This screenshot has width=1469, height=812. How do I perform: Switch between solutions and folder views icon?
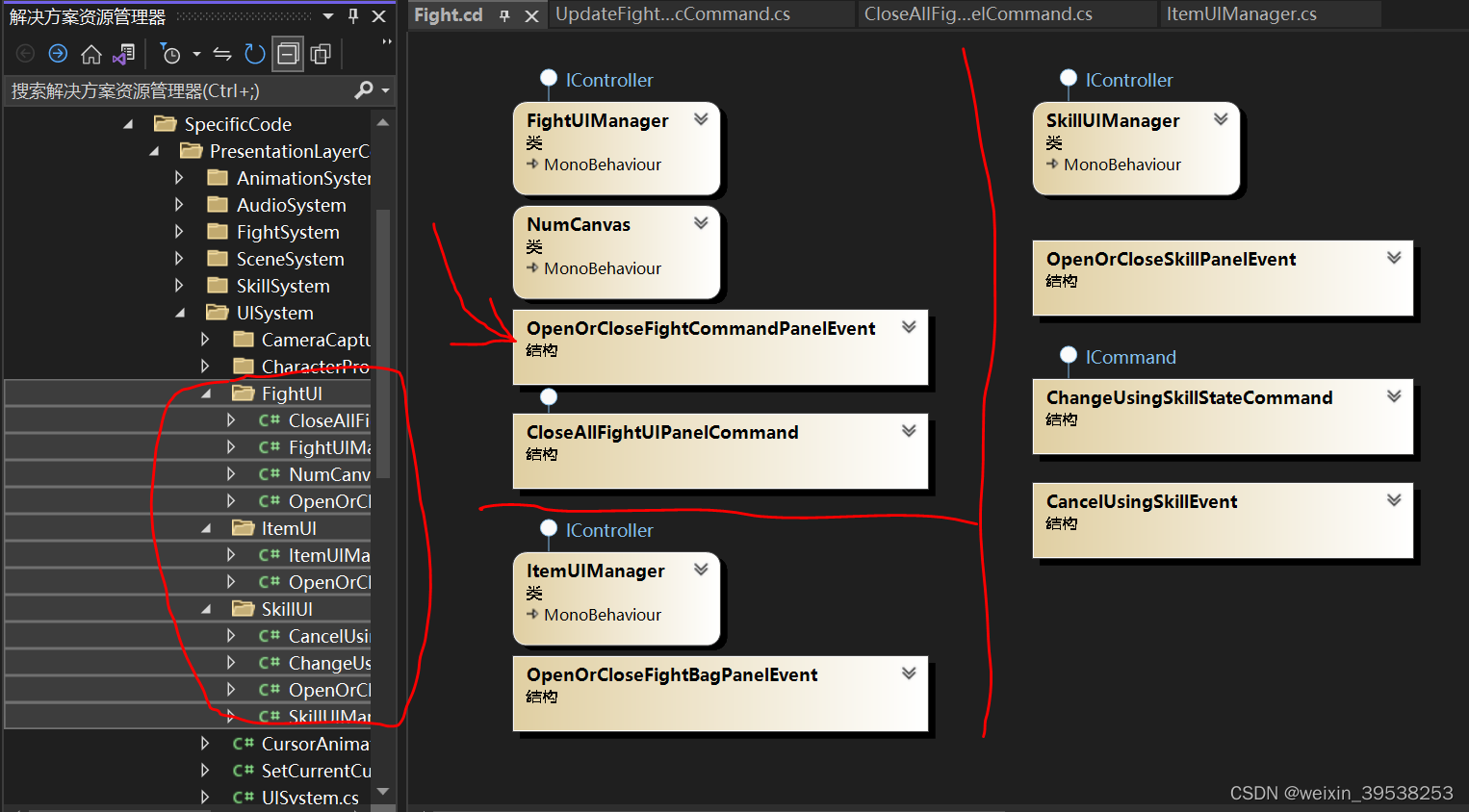(x=123, y=54)
